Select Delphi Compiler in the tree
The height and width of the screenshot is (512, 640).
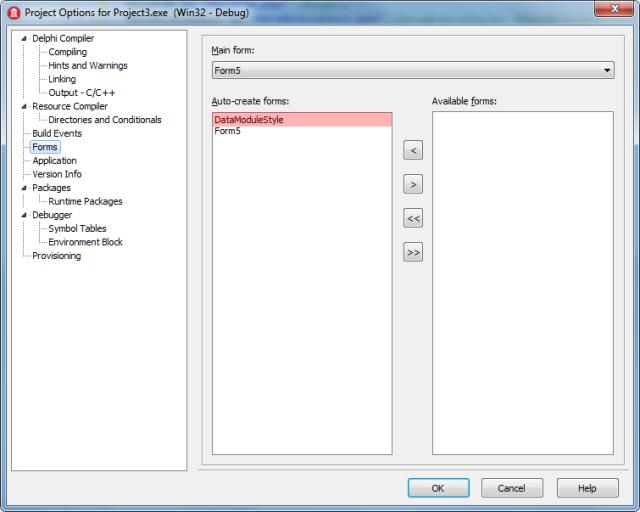pos(63,38)
